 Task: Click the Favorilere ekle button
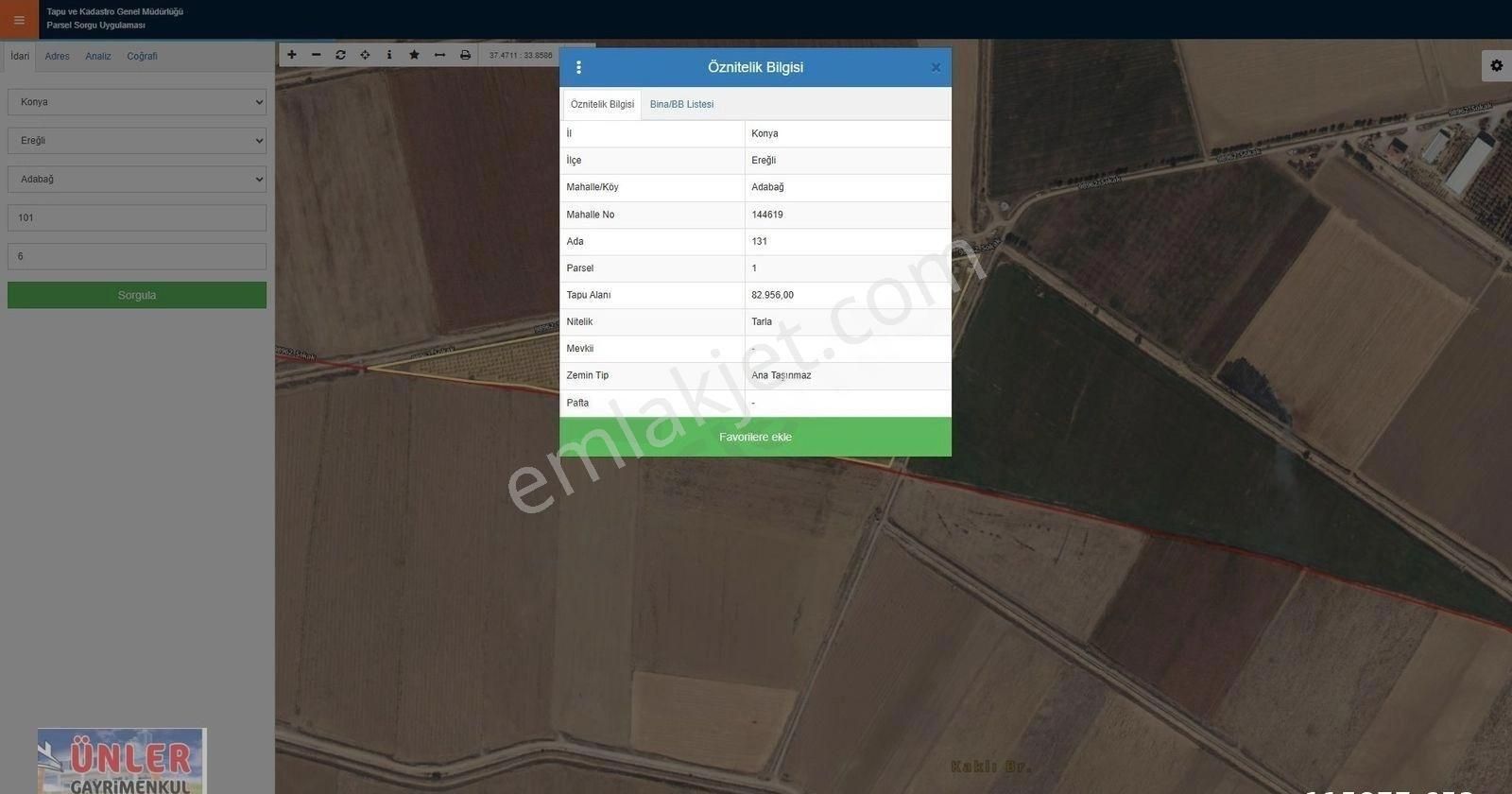(755, 438)
